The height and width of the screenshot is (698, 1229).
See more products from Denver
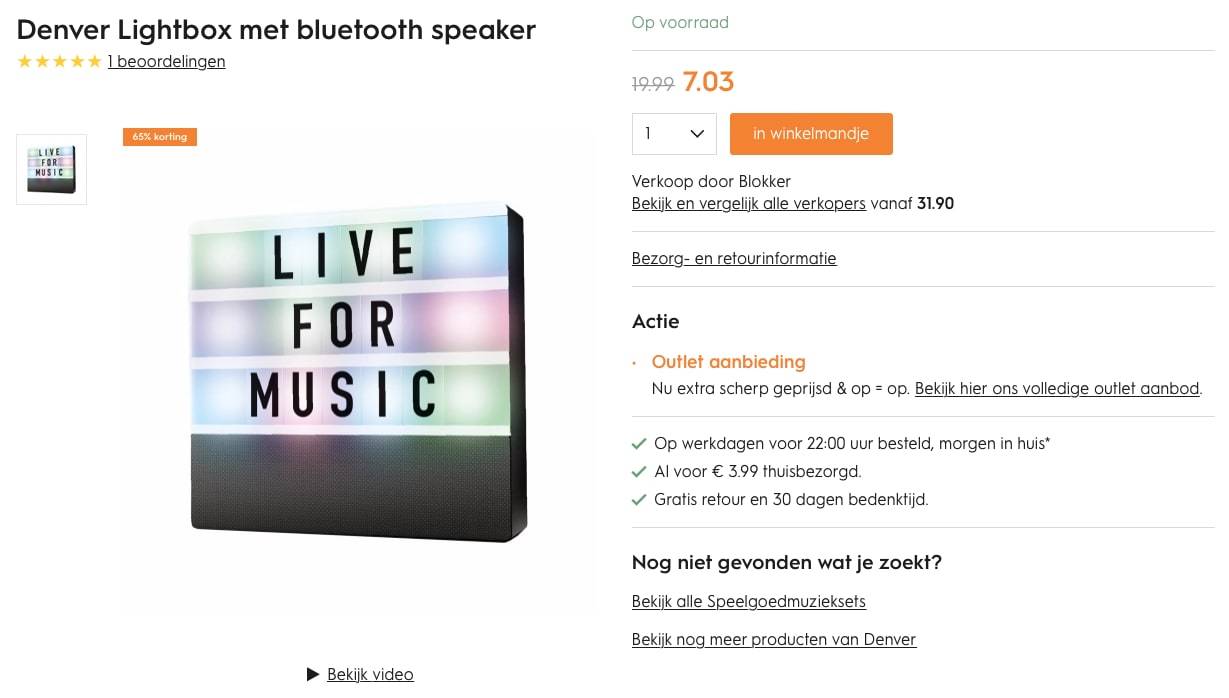774,639
